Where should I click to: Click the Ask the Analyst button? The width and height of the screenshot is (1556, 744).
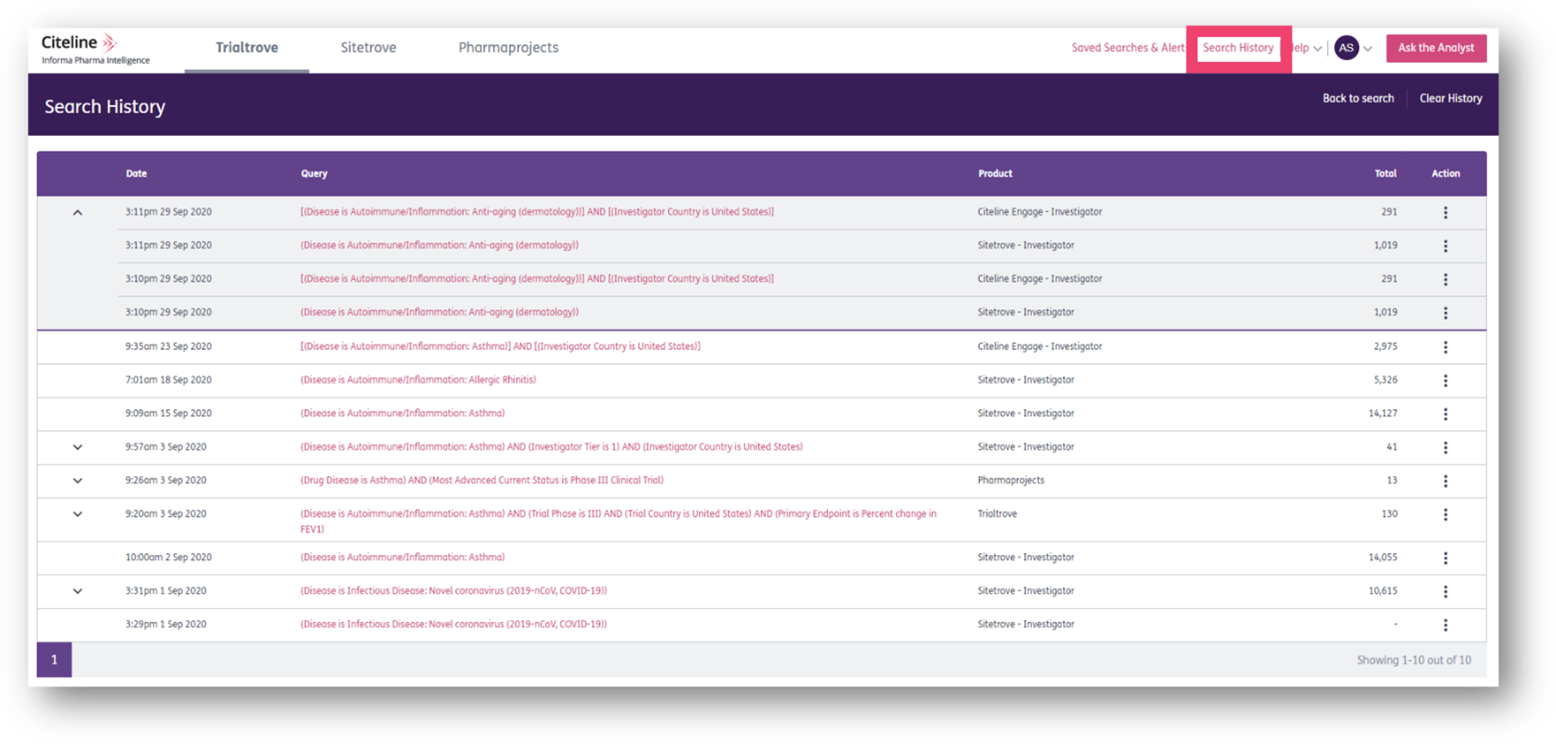1436,47
